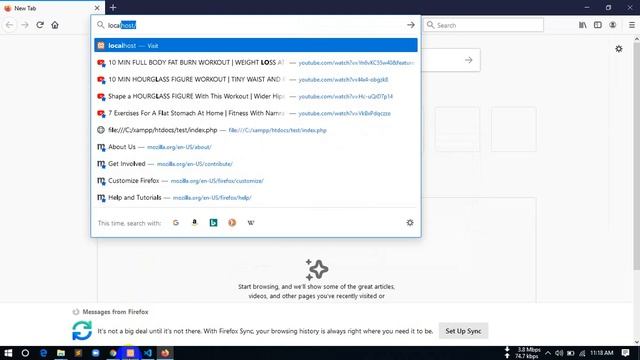Choose localhost — Visit suggestion
This screenshot has width=640, height=360.
tap(256, 45)
